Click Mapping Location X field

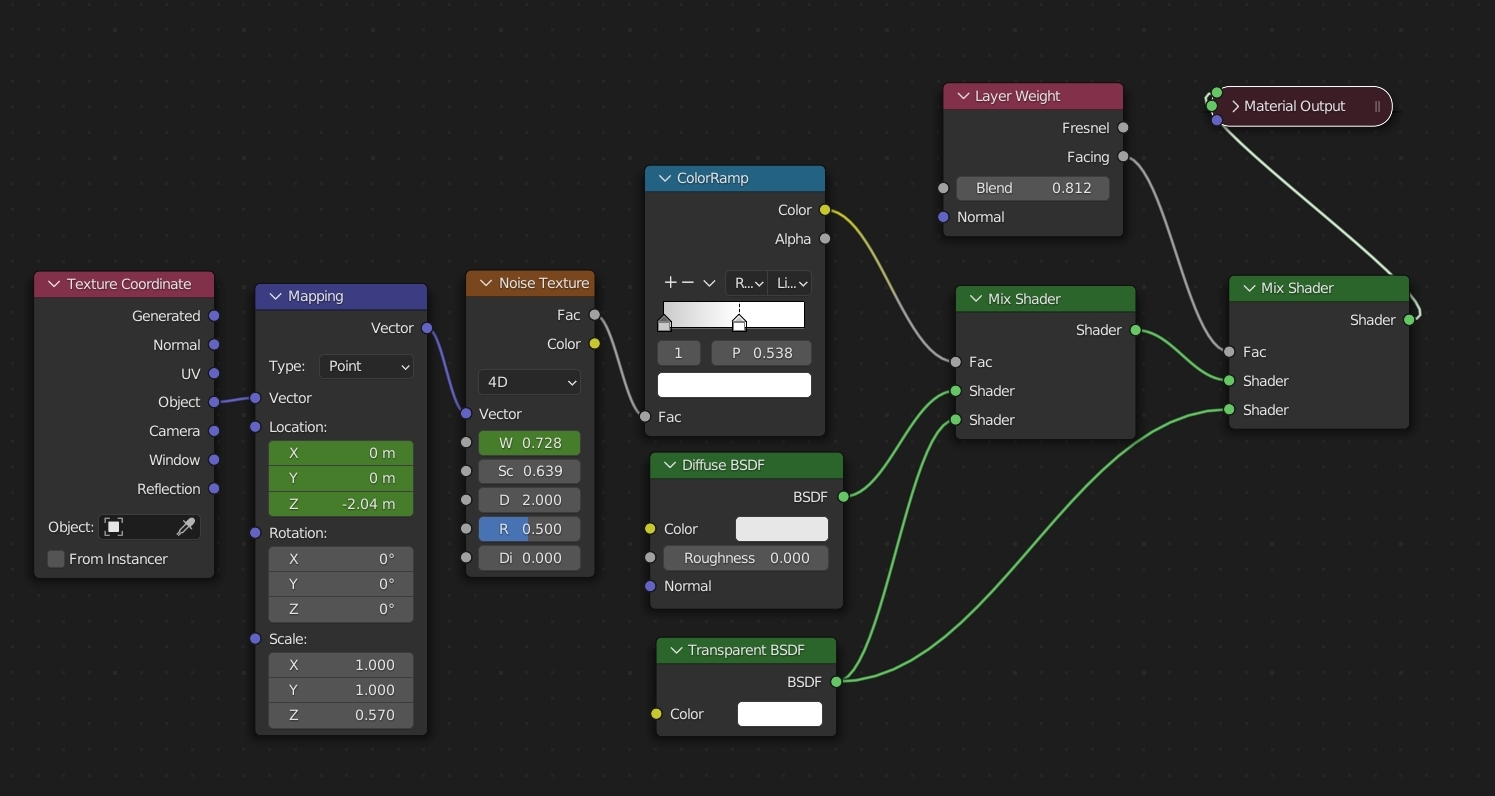click(x=341, y=453)
